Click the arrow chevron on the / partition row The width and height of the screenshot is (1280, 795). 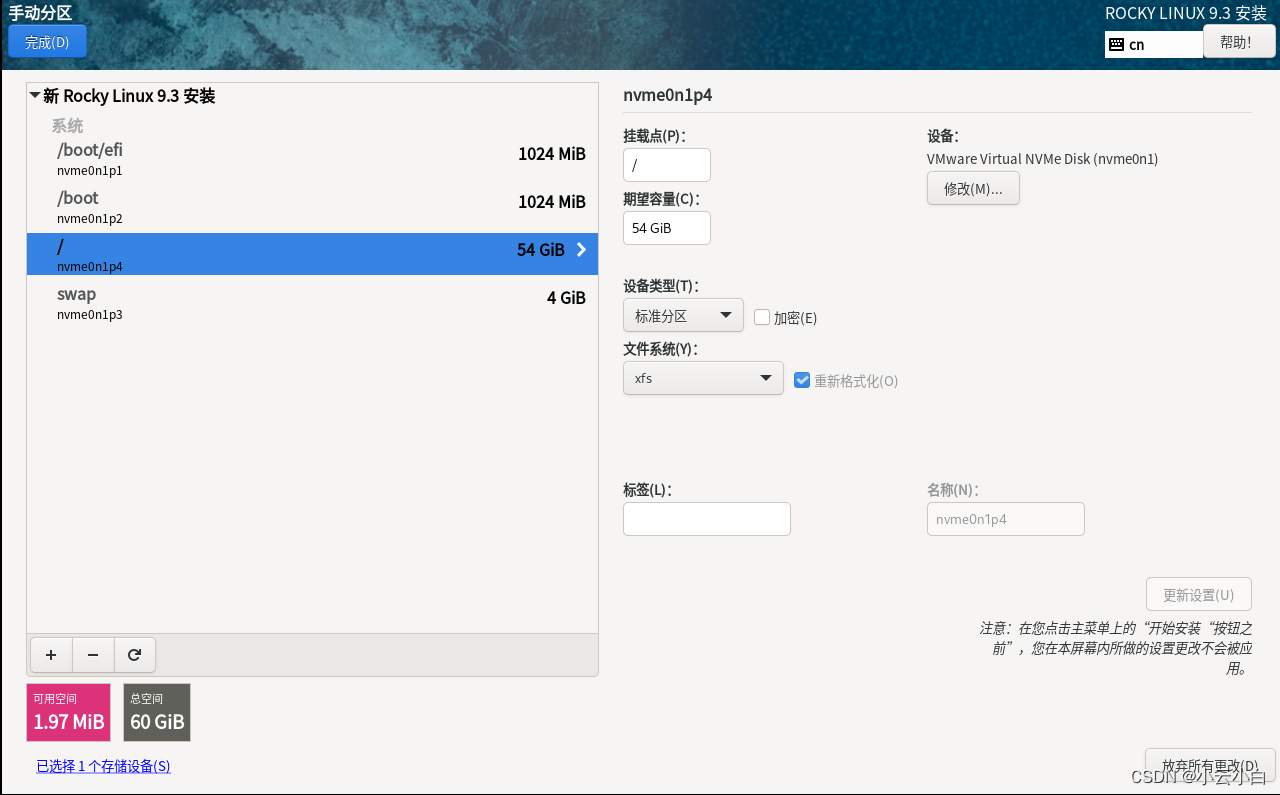tap(581, 250)
